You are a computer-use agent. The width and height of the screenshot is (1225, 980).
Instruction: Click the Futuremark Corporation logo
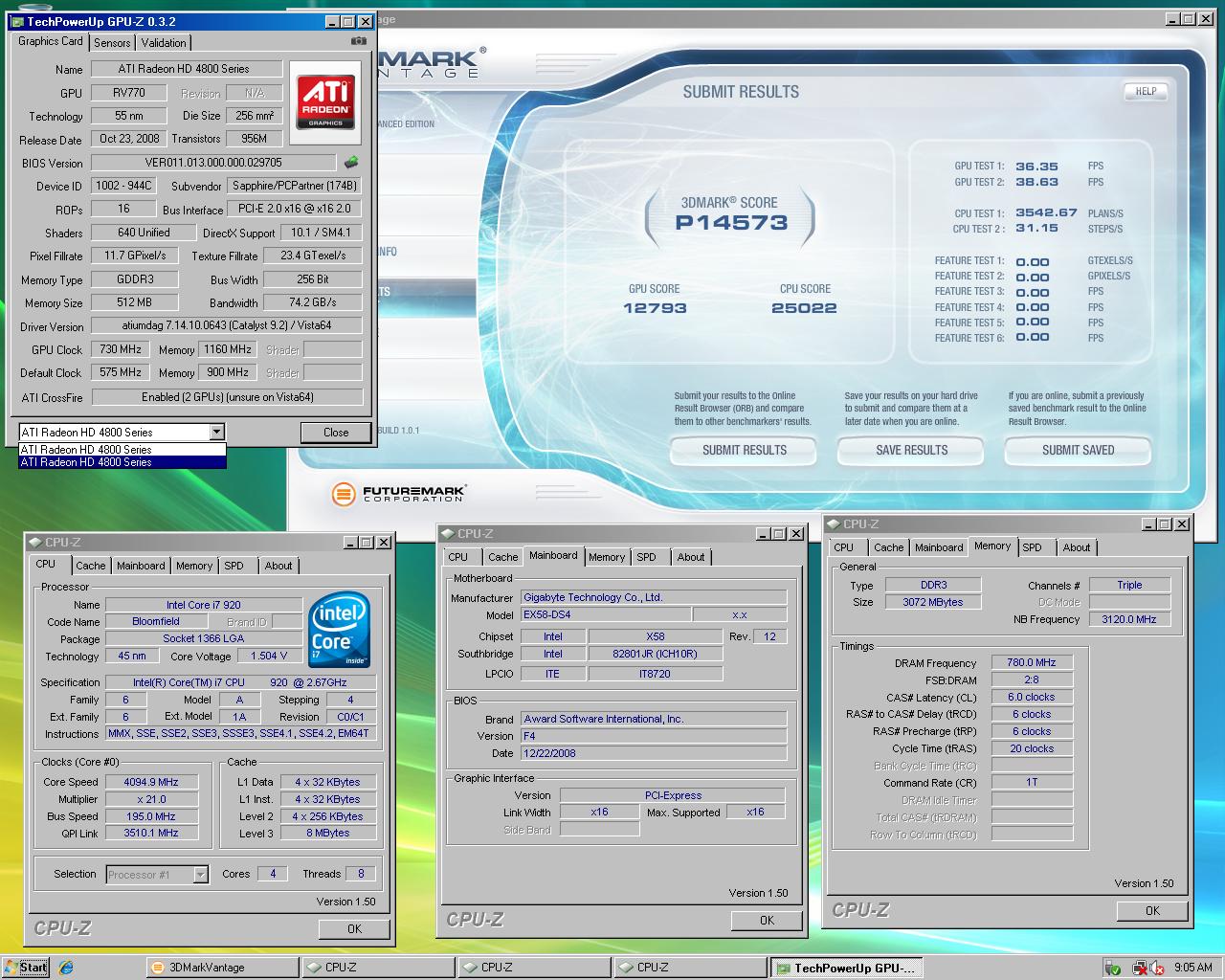coord(398,494)
